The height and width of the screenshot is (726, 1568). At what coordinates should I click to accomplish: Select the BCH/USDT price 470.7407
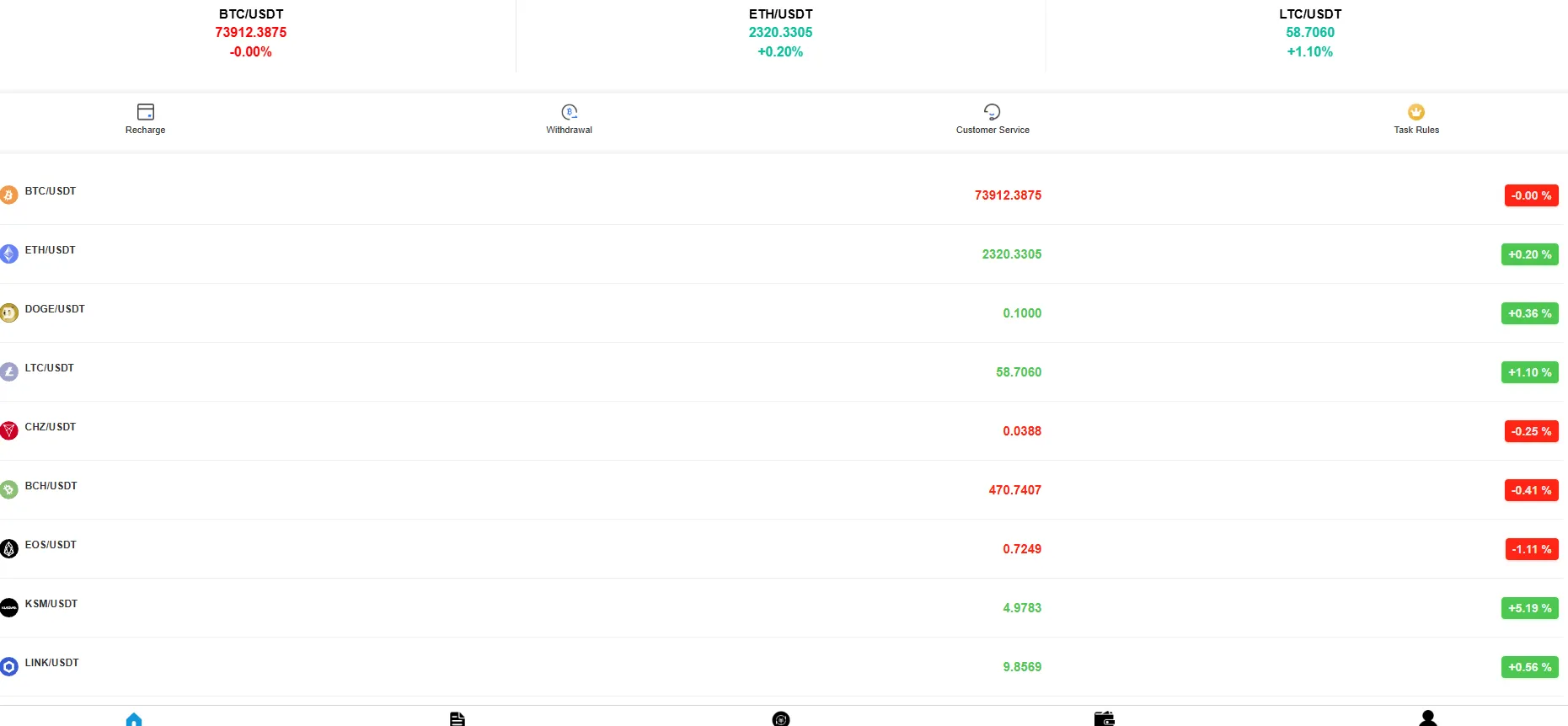click(1014, 489)
